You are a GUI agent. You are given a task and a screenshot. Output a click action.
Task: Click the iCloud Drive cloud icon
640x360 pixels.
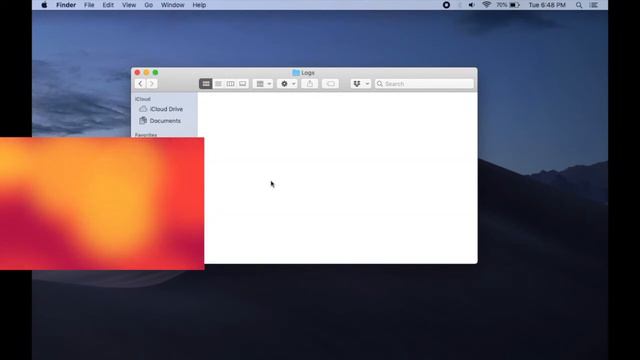[143, 109]
